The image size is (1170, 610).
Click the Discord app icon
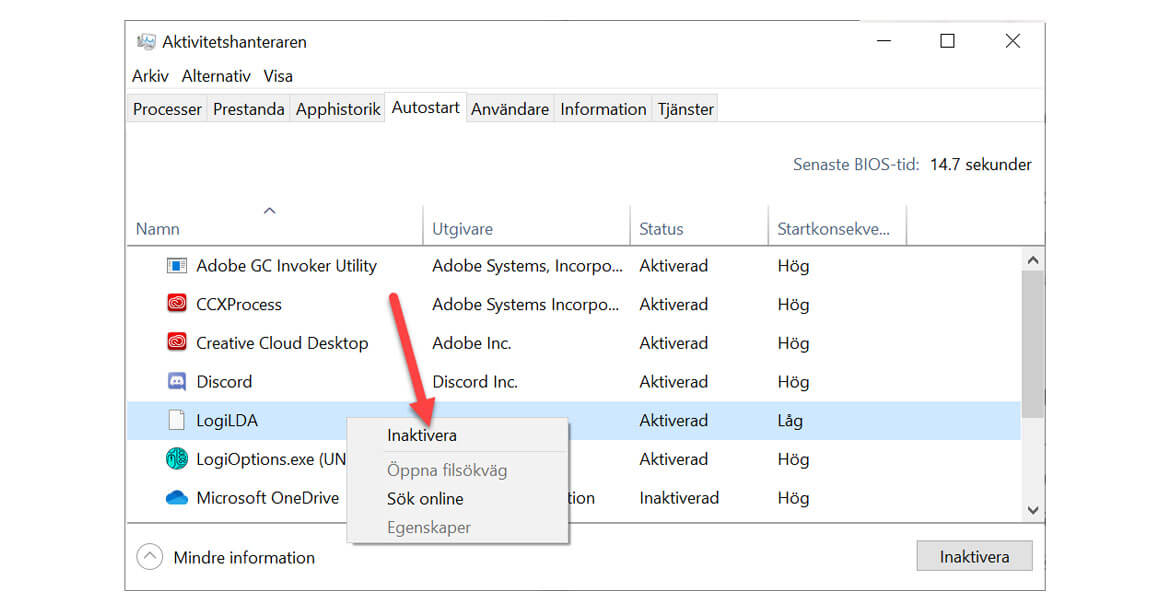[x=177, y=382]
